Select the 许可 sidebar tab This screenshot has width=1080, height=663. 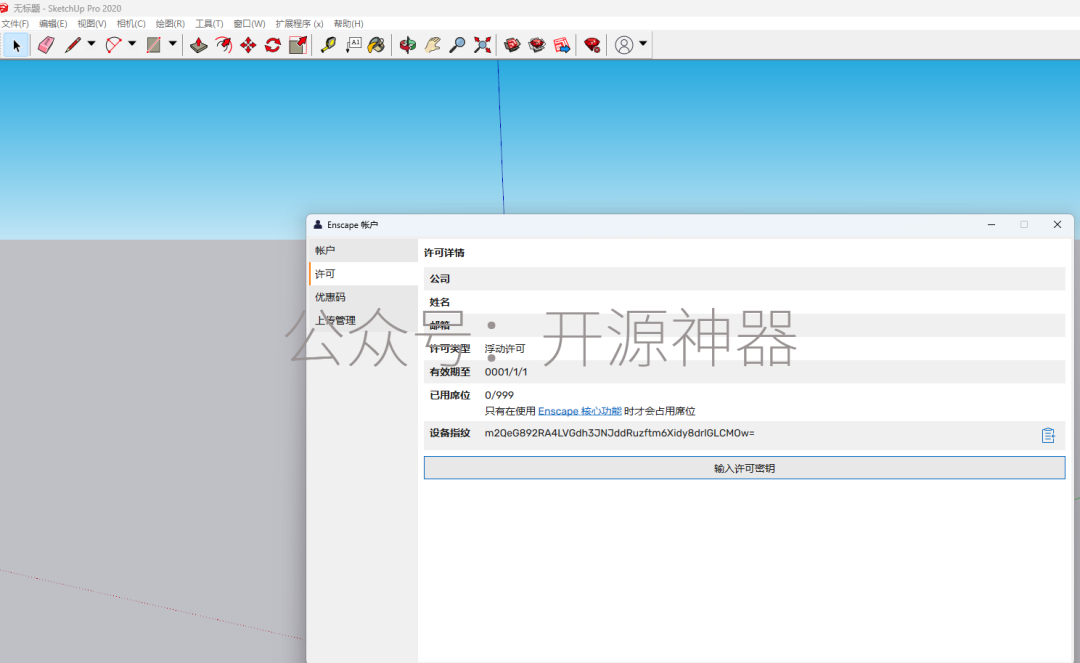click(363, 274)
